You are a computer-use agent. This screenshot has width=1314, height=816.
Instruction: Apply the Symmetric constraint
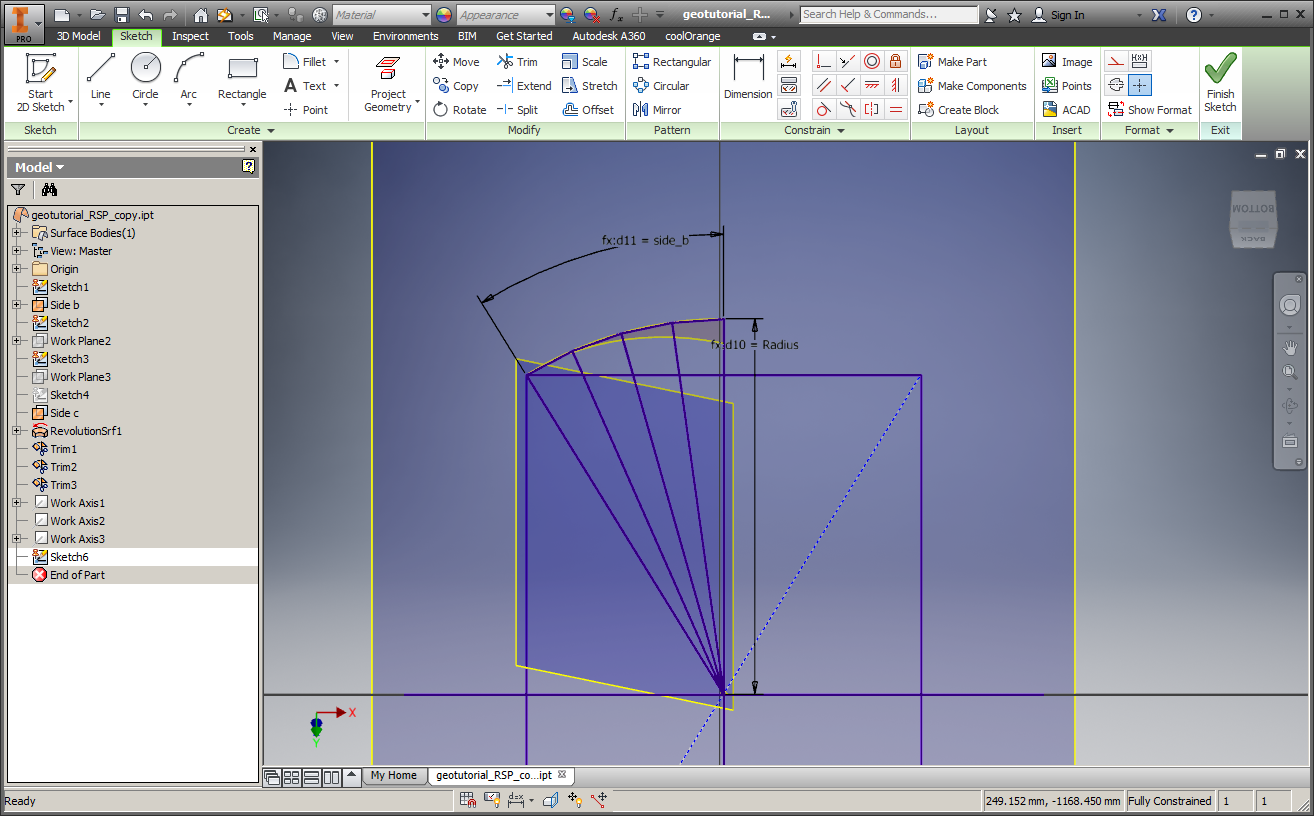872,109
